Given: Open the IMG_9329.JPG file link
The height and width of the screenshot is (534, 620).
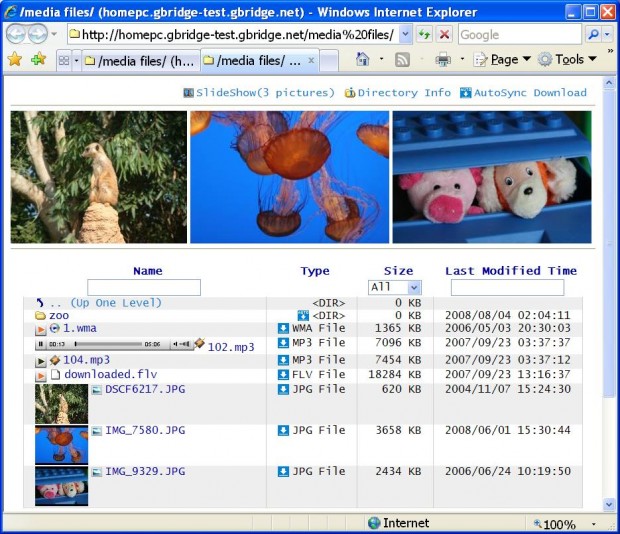Looking at the screenshot, I should point(145,472).
